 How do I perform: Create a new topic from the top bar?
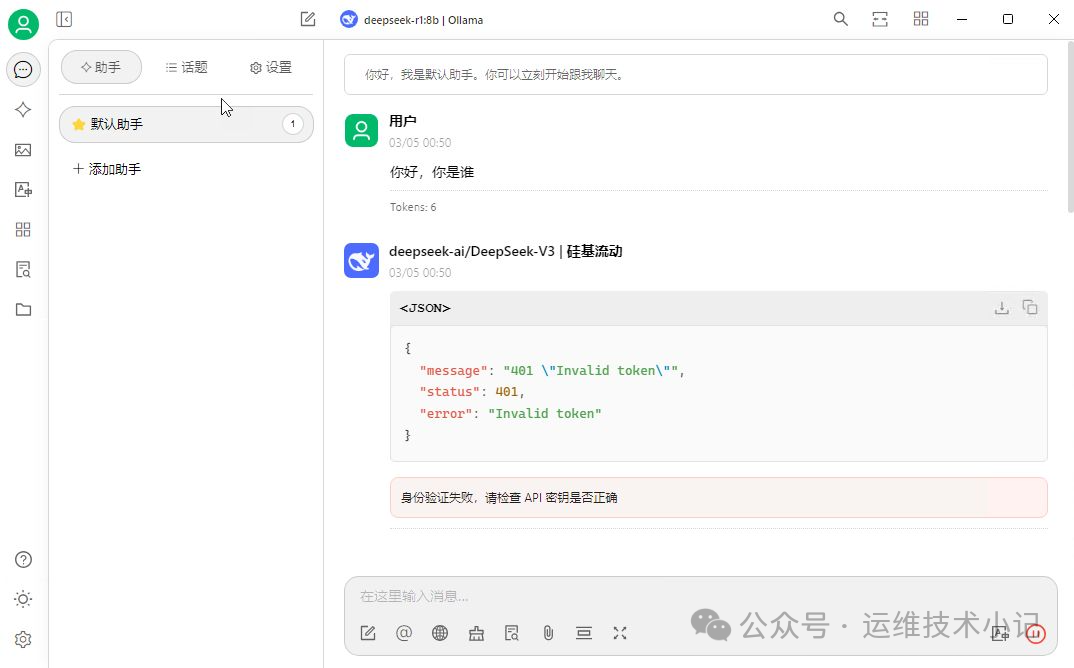point(308,19)
